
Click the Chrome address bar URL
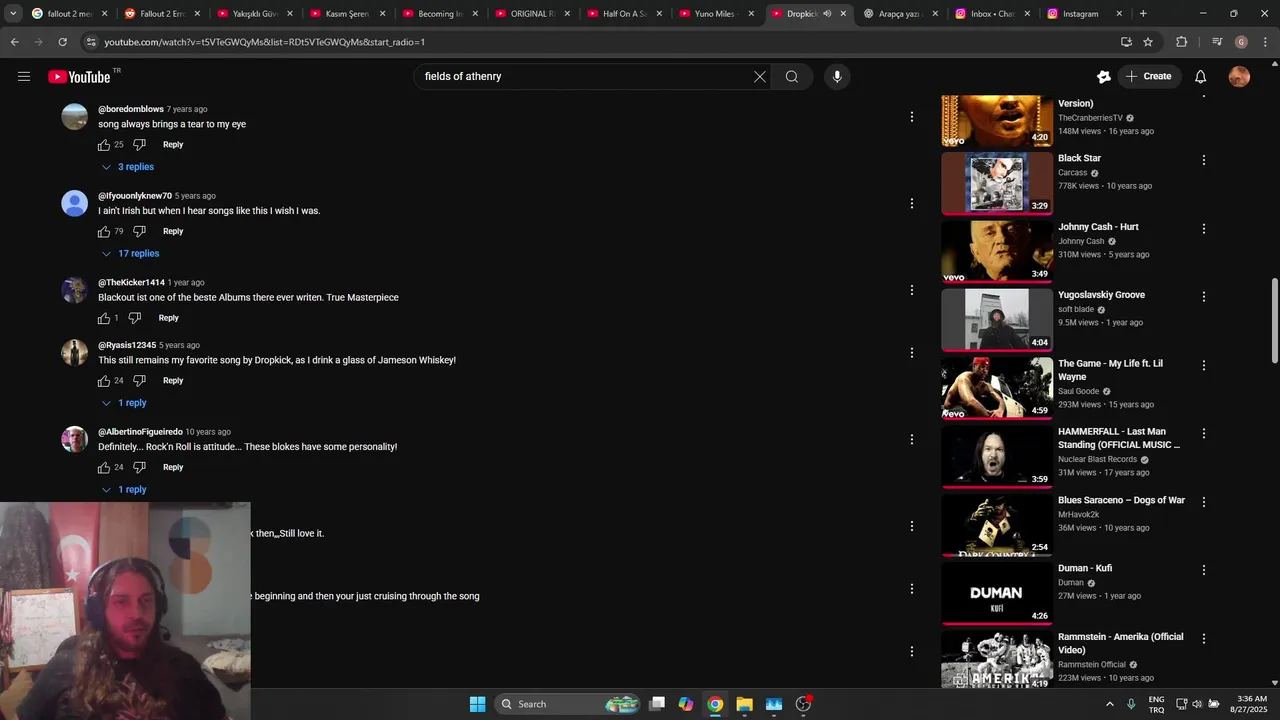pos(265,42)
